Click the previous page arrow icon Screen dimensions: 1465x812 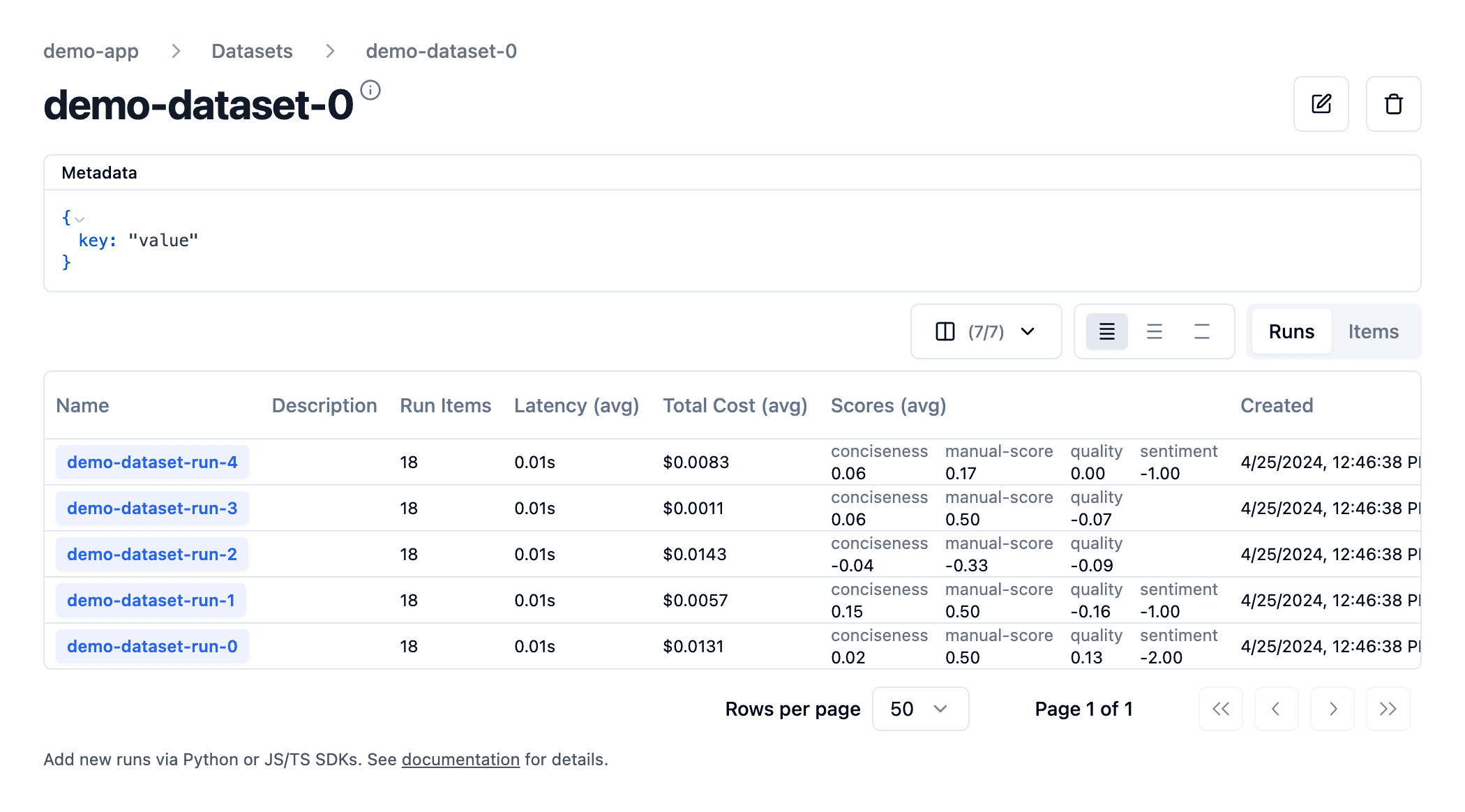[1277, 709]
